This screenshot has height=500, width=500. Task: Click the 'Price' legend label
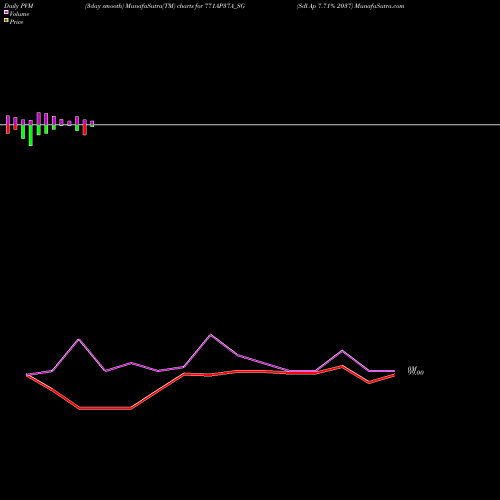tap(16, 22)
